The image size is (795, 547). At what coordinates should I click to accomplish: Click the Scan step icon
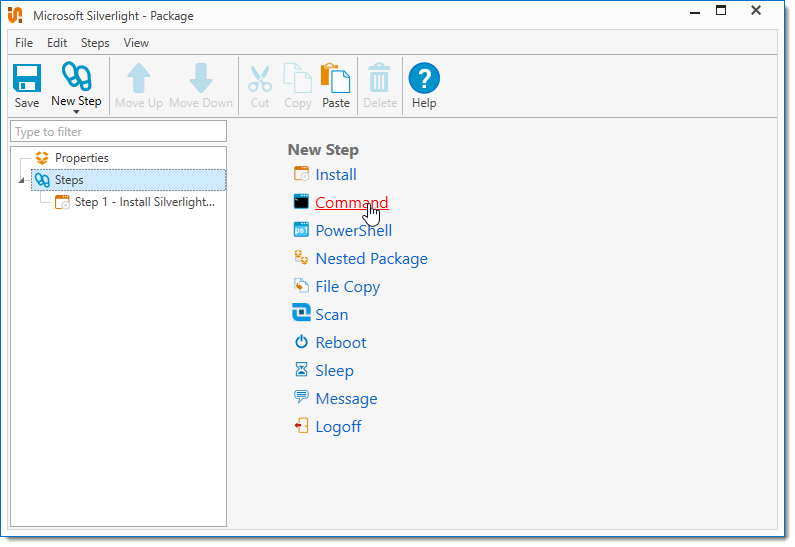pos(301,314)
